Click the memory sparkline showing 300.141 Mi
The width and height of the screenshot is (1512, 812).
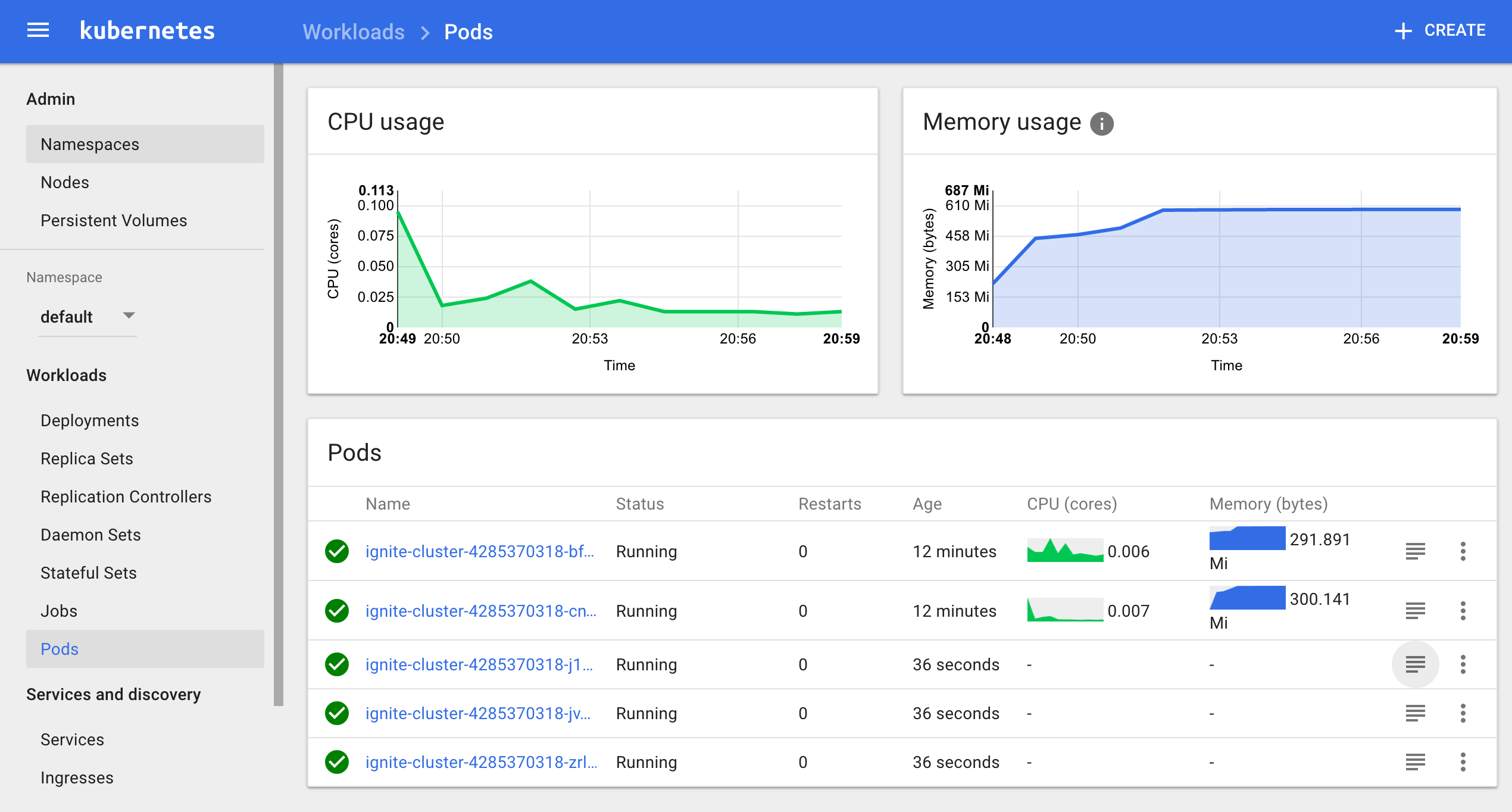[x=1247, y=598]
